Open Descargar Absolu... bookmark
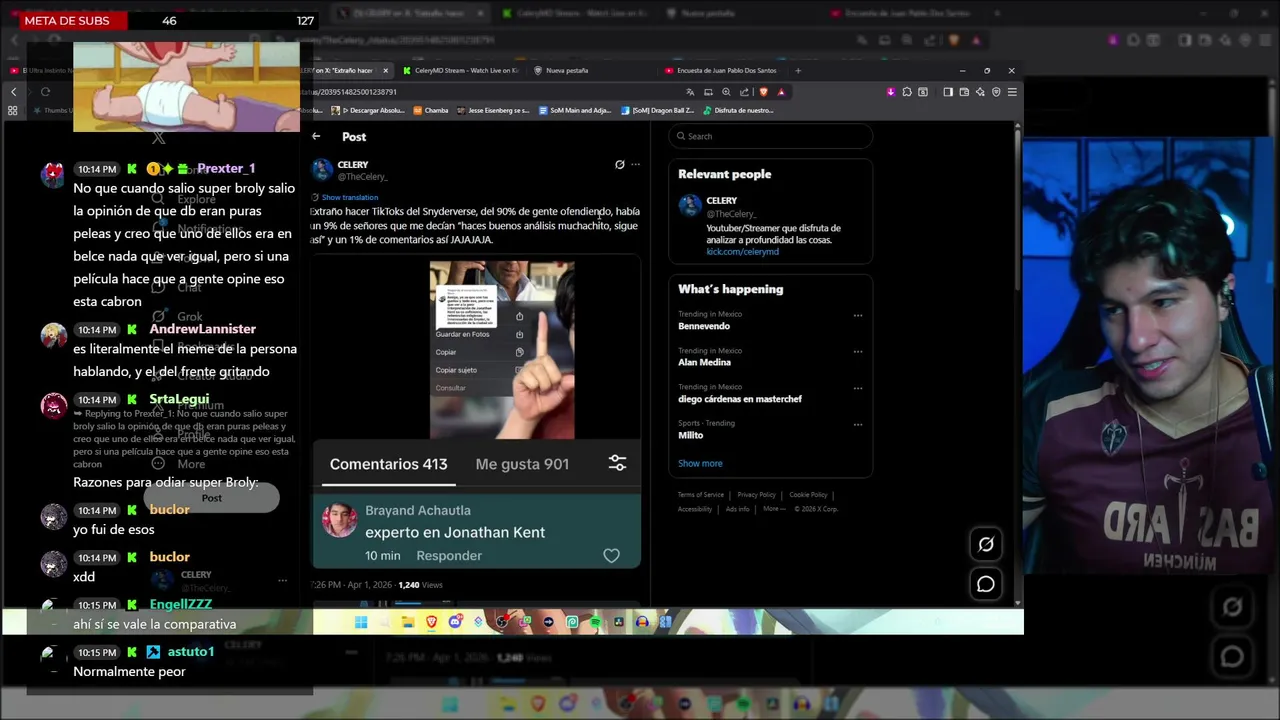The height and width of the screenshot is (720, 1280). coord(370,110)
